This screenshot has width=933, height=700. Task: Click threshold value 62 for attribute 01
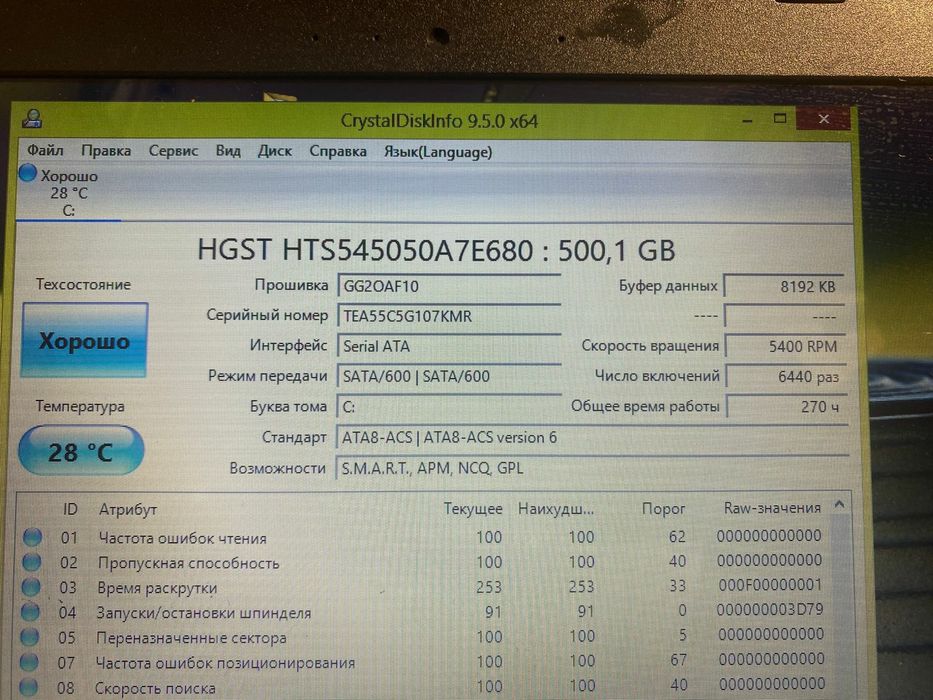(677, 536)
